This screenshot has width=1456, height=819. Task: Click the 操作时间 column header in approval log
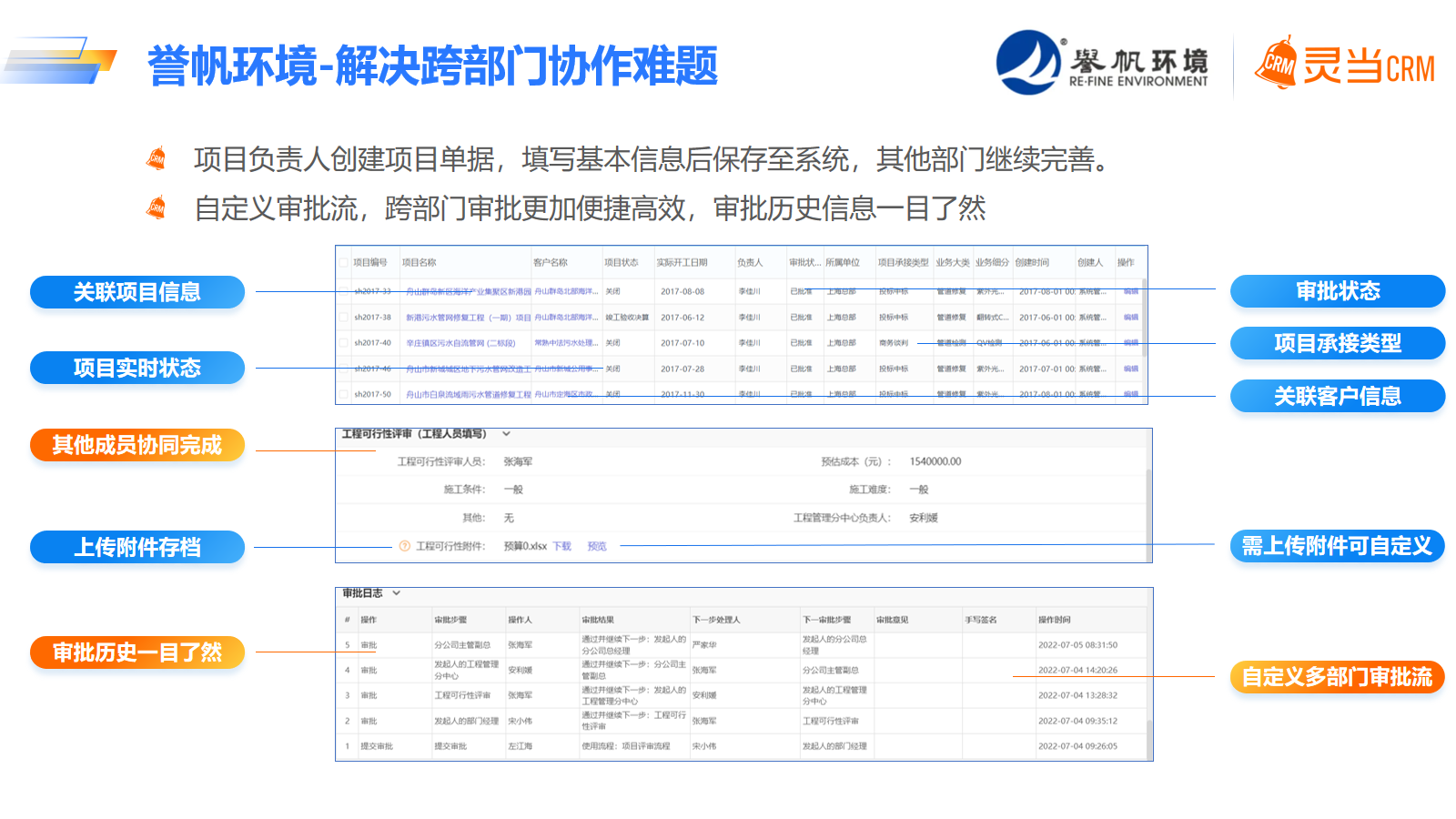click(x=1055, y=620)
